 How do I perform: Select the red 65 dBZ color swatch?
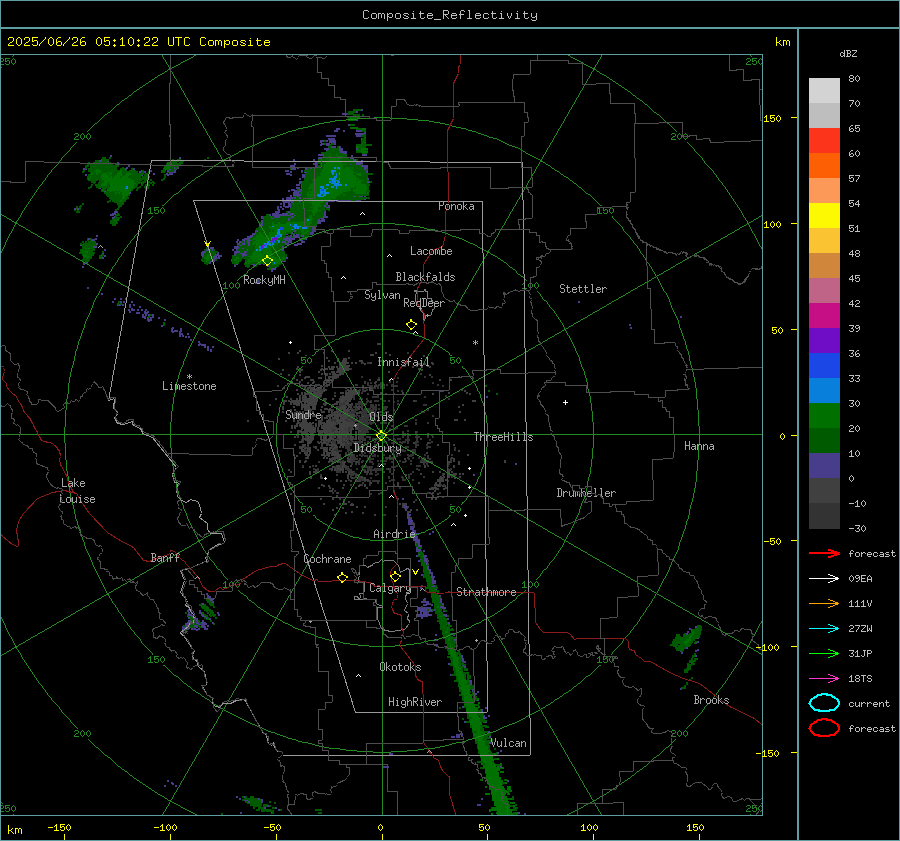pos(824,141)
